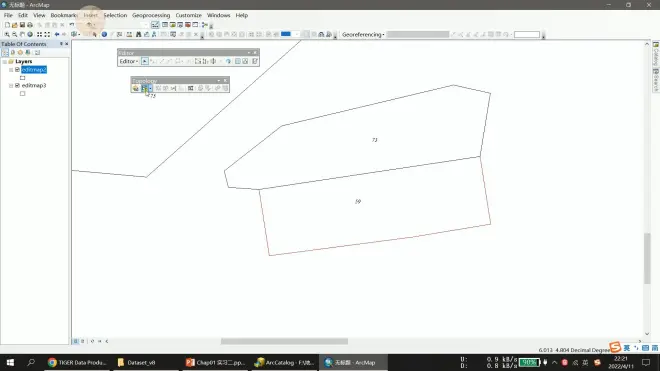
Task: Close the Topology toolbar
Action: 225,80
